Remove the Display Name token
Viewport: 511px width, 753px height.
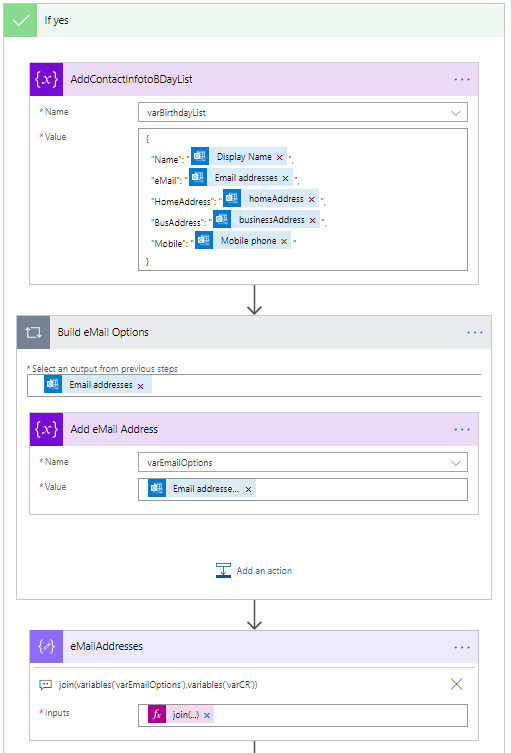280,158
